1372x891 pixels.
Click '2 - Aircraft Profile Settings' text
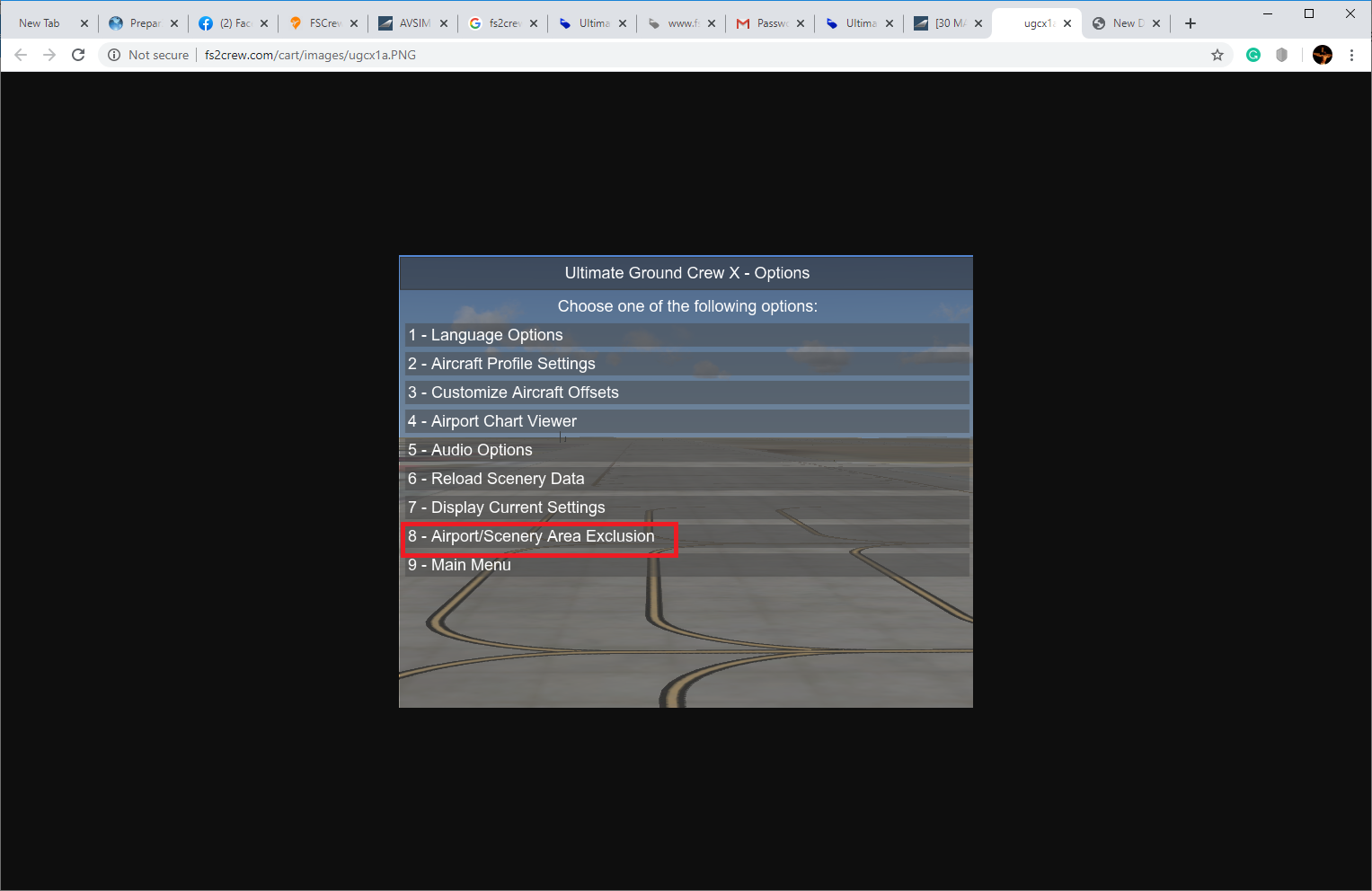click(501, 364)
